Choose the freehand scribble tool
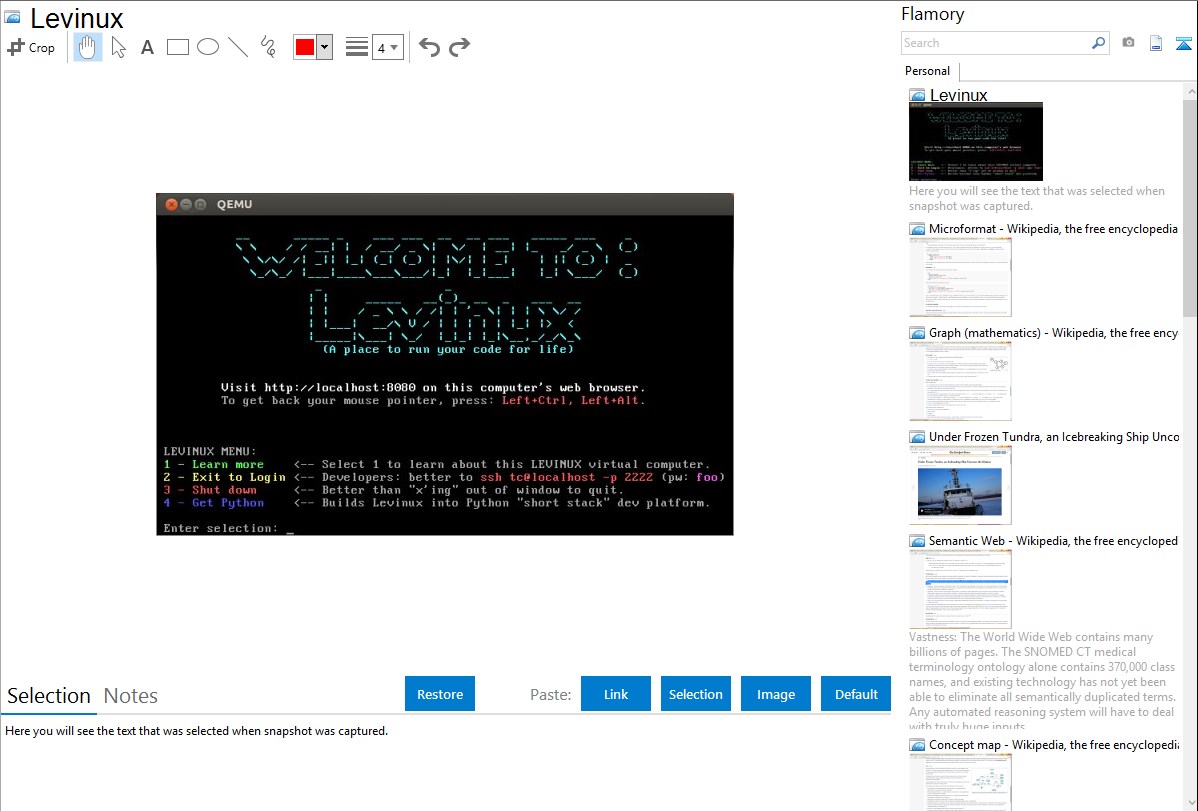The width and height of the screenshot is (1198, 811). coord(268,47)
